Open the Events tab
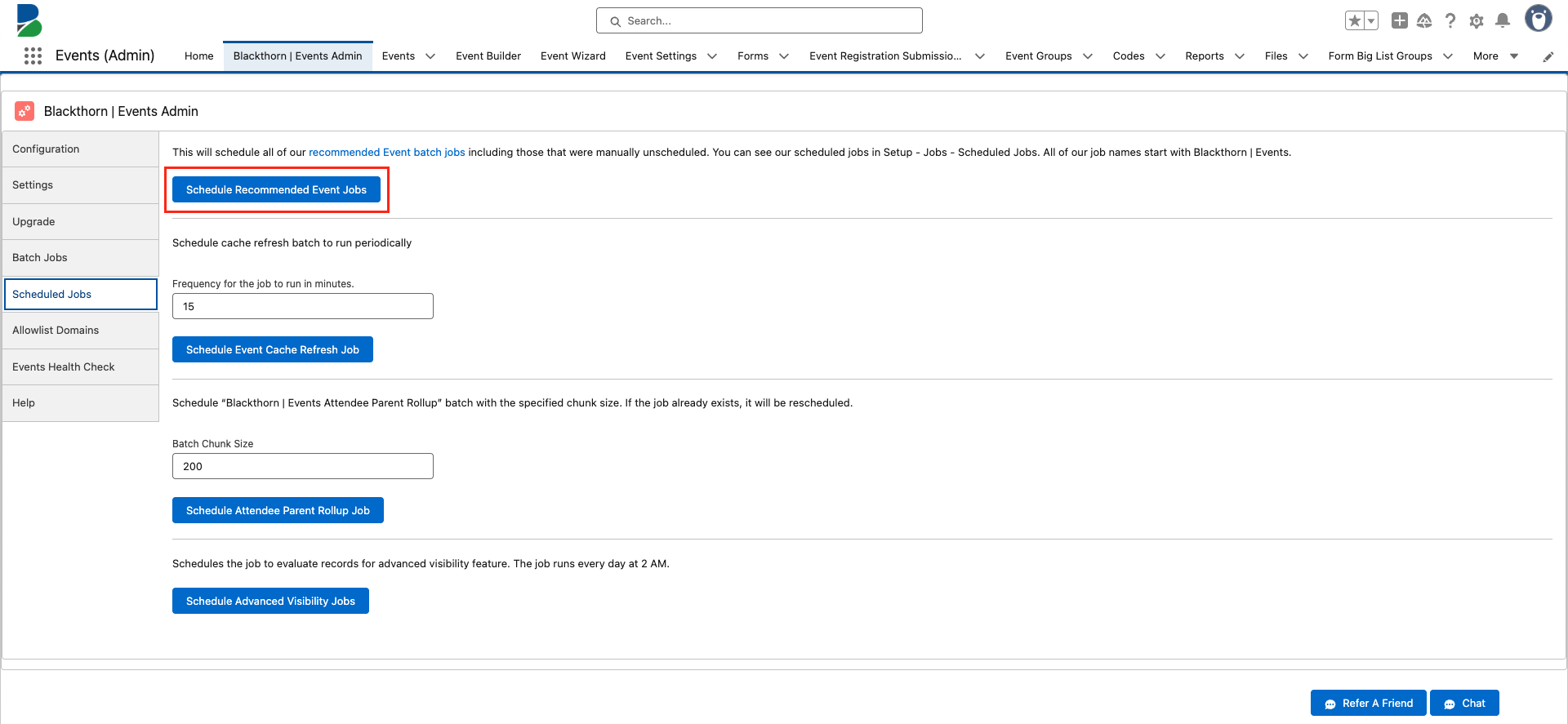The width and height of the screenshot is (1568, 724). (x=399, y=56)
